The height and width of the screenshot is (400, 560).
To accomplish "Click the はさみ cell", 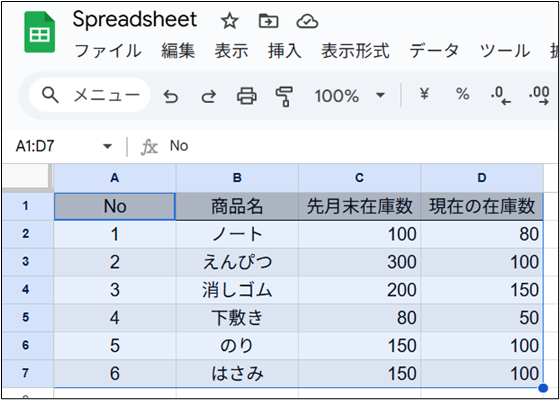I will [x=237, y=374].
